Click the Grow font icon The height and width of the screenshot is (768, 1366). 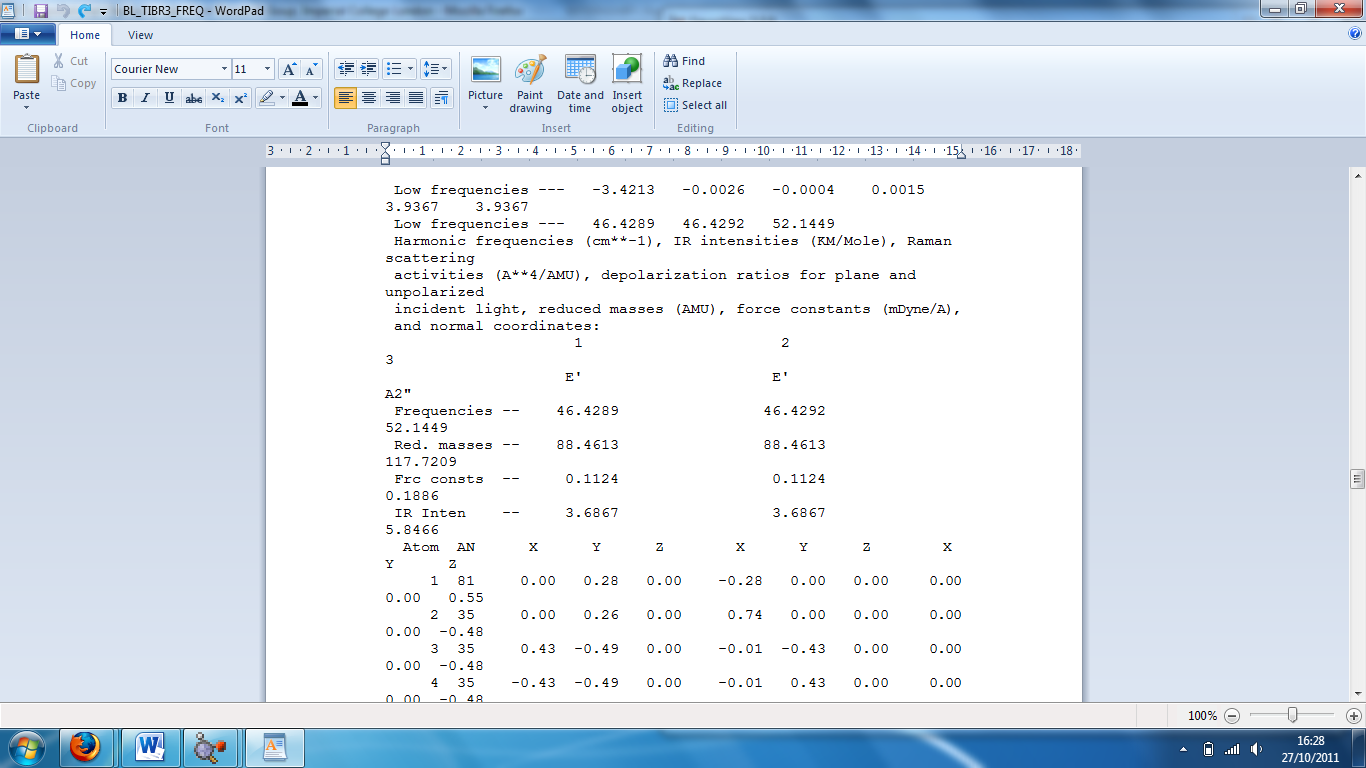[289, 69]
